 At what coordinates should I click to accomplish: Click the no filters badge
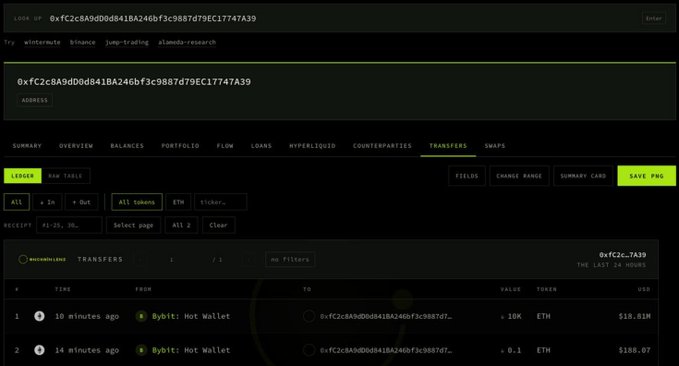(x=290, y=259)
